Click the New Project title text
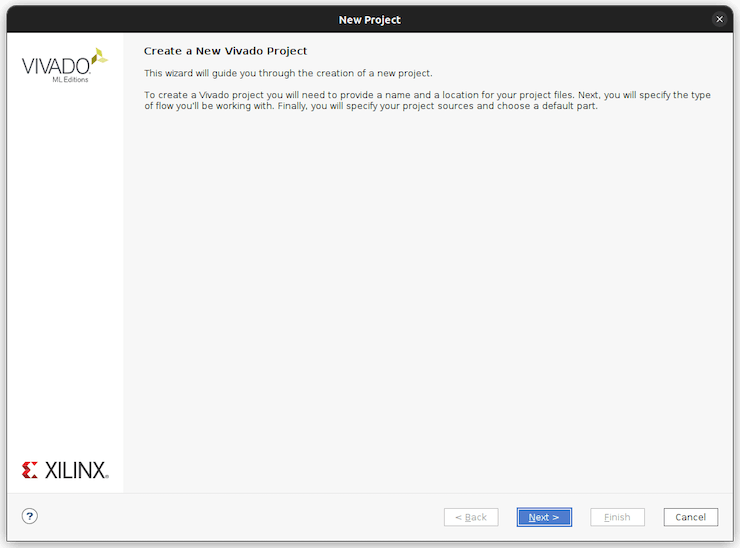This screenshot has height=548, width=740. pyautogui.click(x=370, y=20)
